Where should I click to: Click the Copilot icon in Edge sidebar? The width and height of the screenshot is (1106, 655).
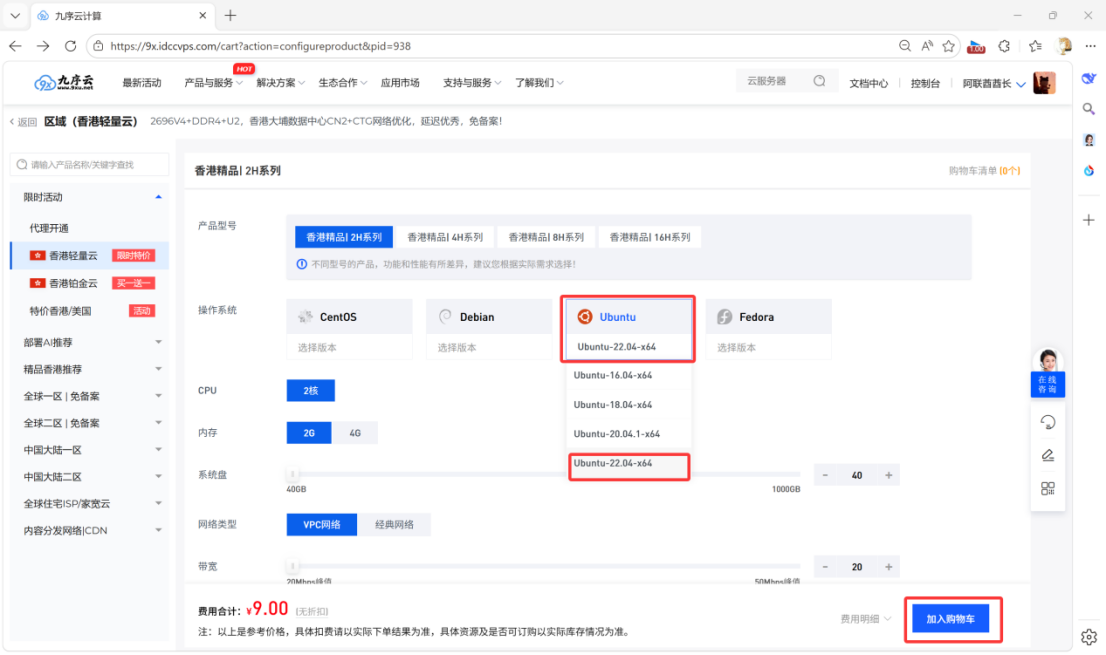click(x=1089, y=78)
